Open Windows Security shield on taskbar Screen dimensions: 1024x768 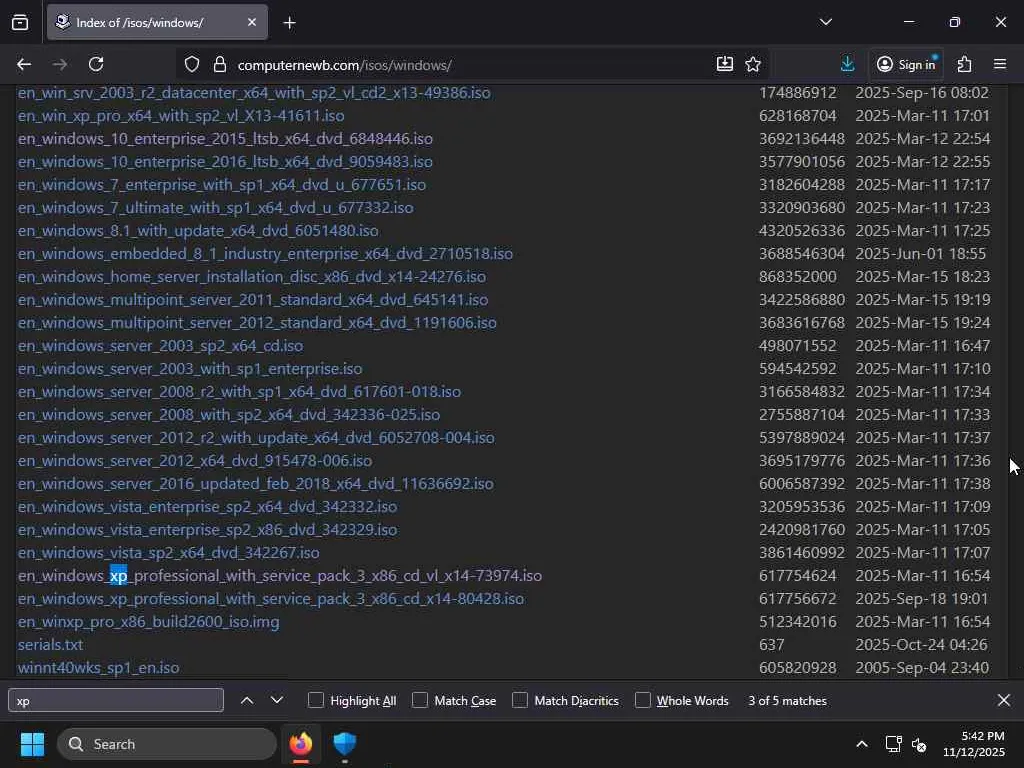(x=345, y=744)
